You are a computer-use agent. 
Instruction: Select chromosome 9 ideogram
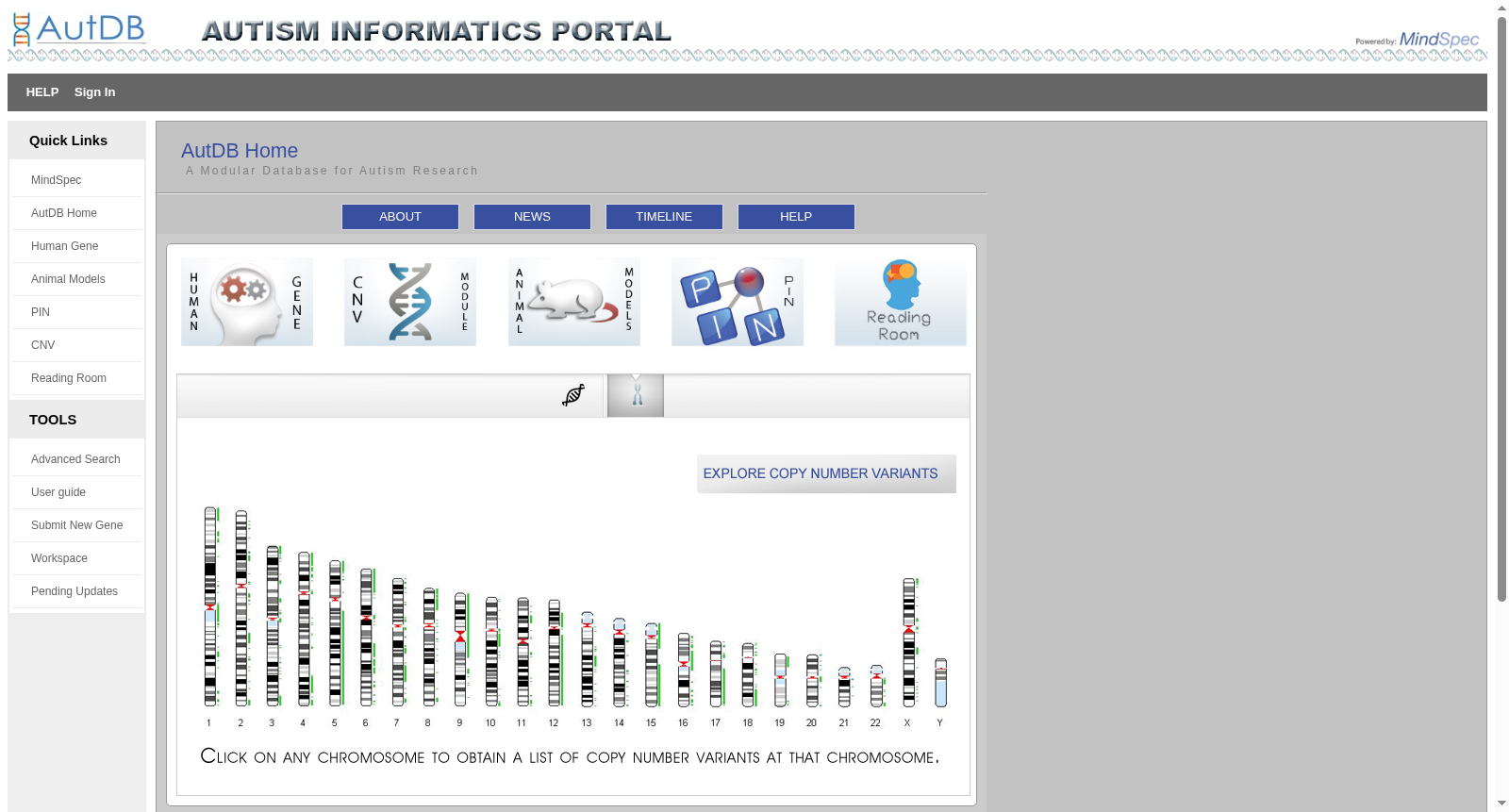click(x=460, y=649)
